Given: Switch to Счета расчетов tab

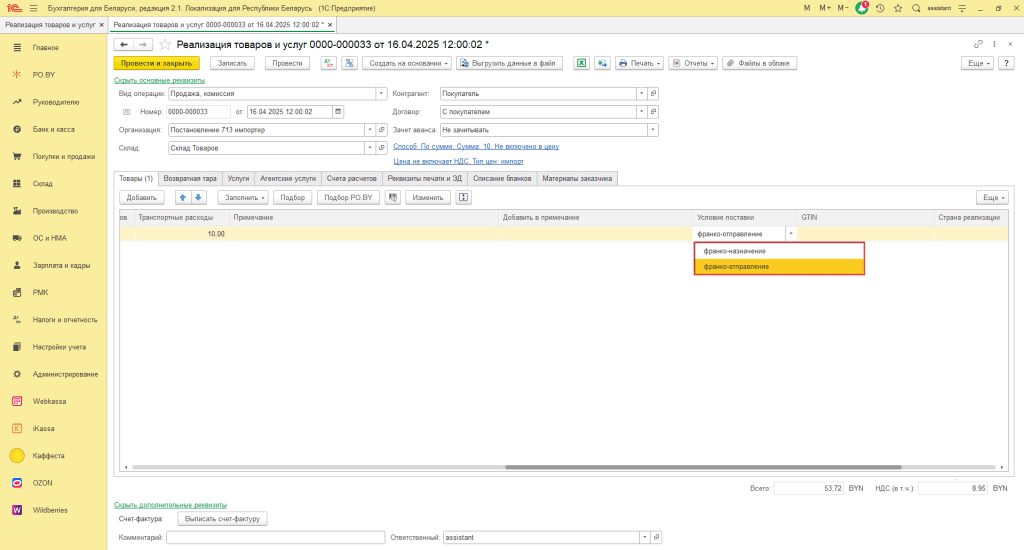Looking at the screenshot, I should [352, 178].
